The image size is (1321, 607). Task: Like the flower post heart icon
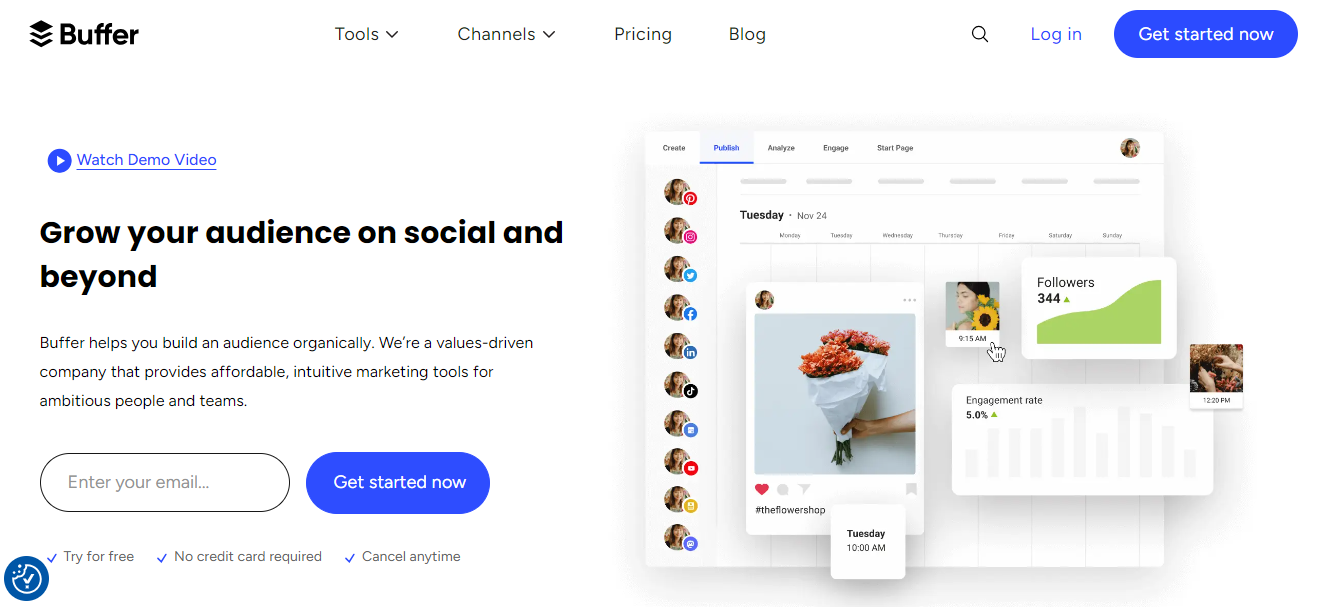(762, 489)
